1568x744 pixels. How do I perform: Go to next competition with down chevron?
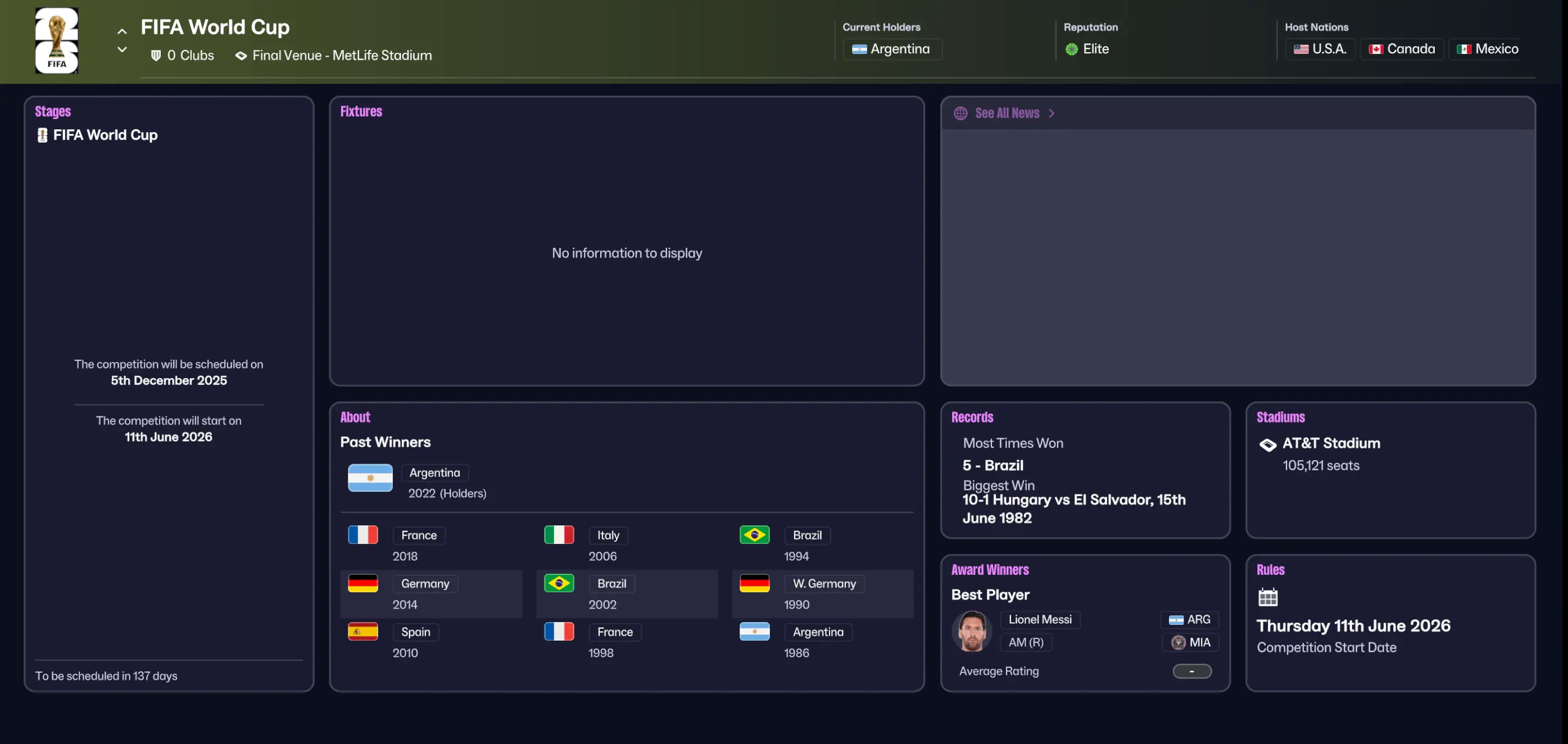[123, 49]
